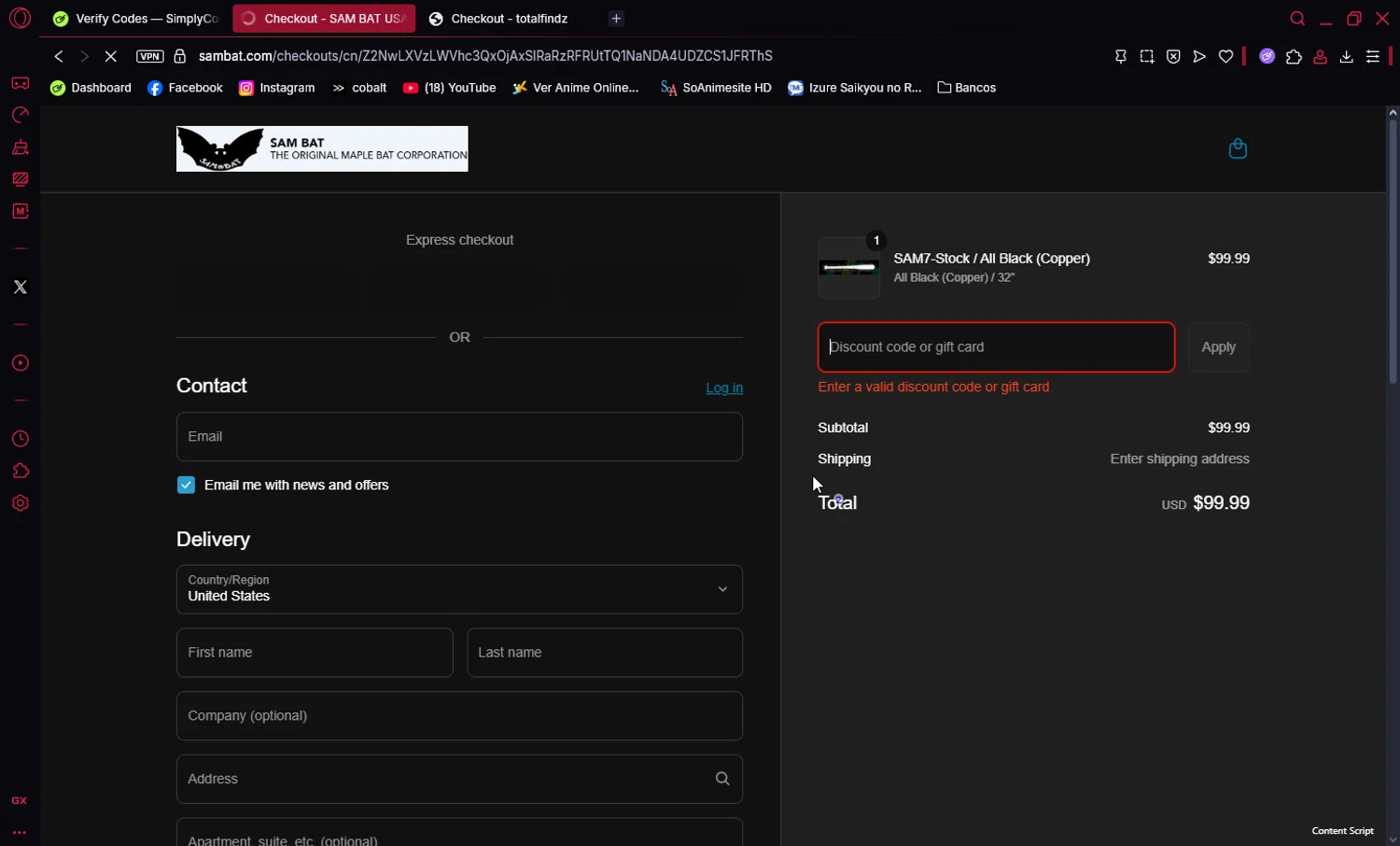Focus the First name field
Screen dimensions: 1400x846
(315, 652)
